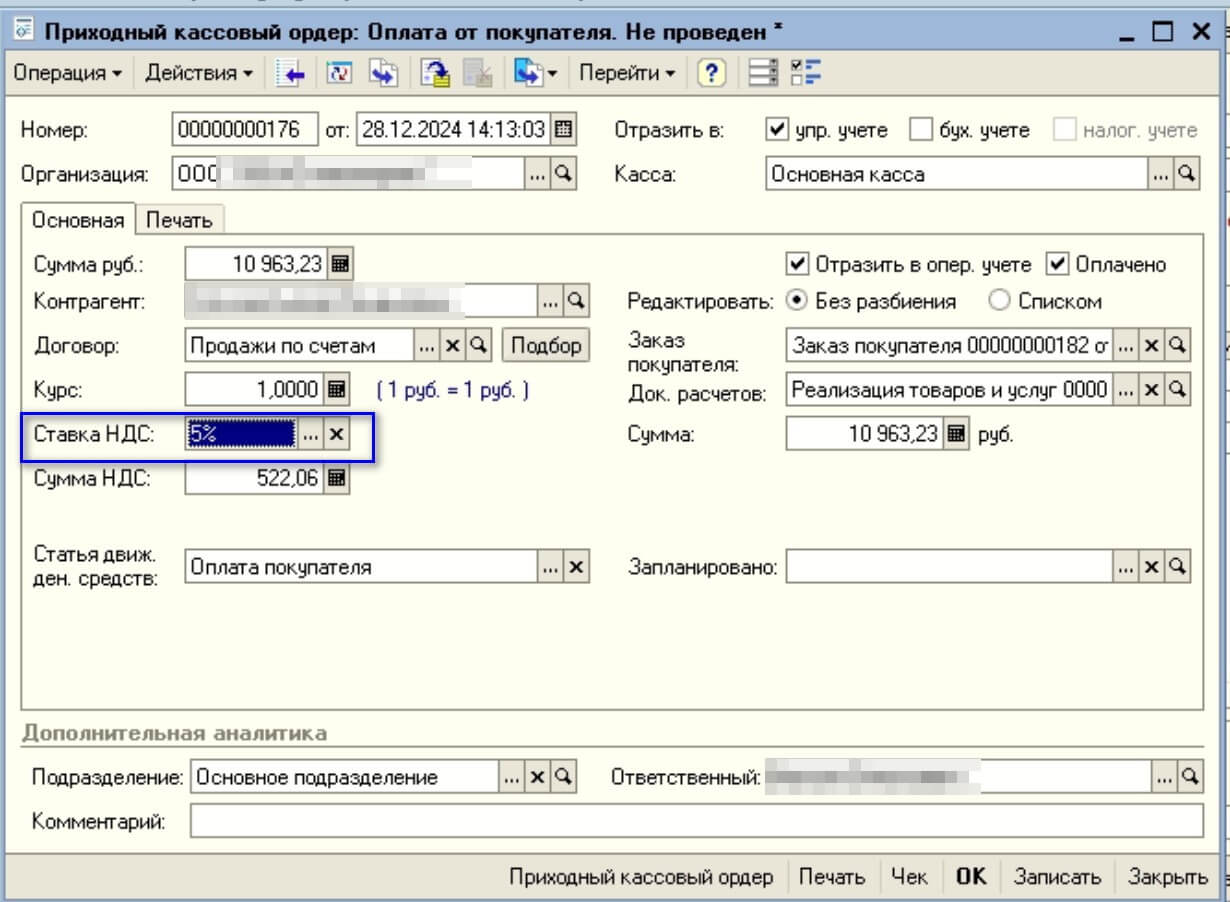Clear the Ставка НДС value with X
Viewport: 1230px width, 902px height.
(337, 434)
